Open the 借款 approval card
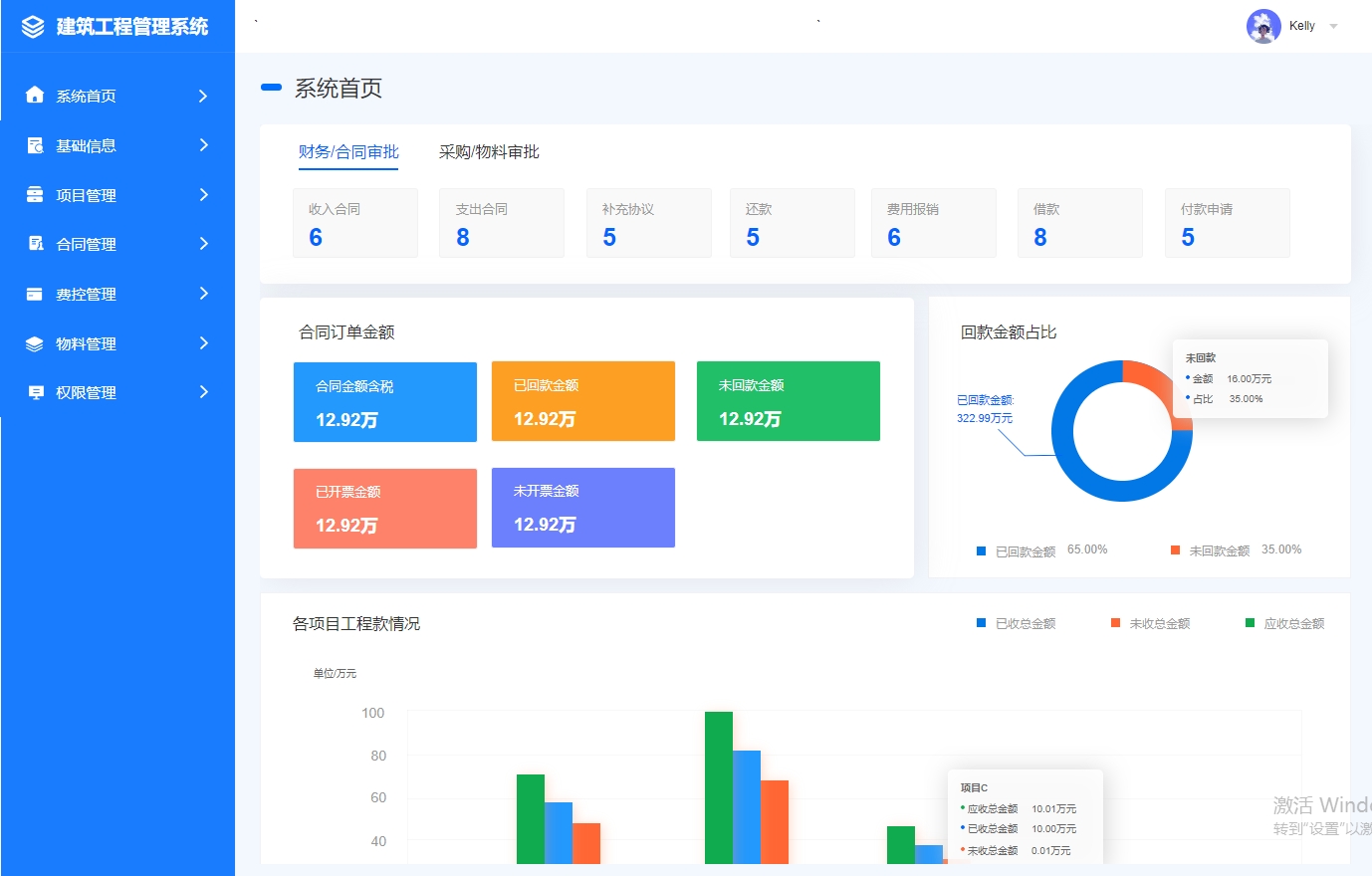 pos(1080,223)
